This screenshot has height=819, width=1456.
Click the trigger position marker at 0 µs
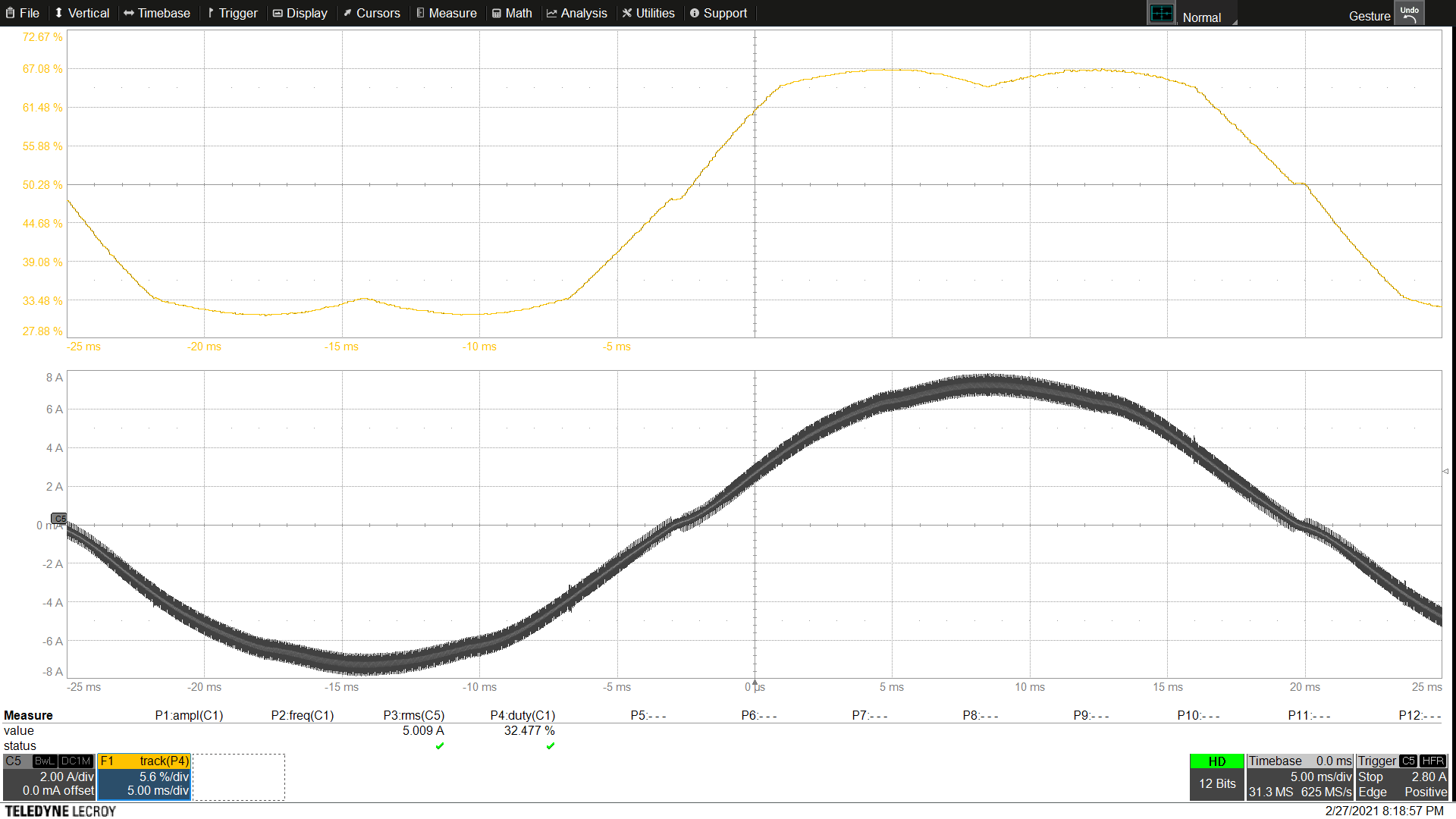point(755,682)
